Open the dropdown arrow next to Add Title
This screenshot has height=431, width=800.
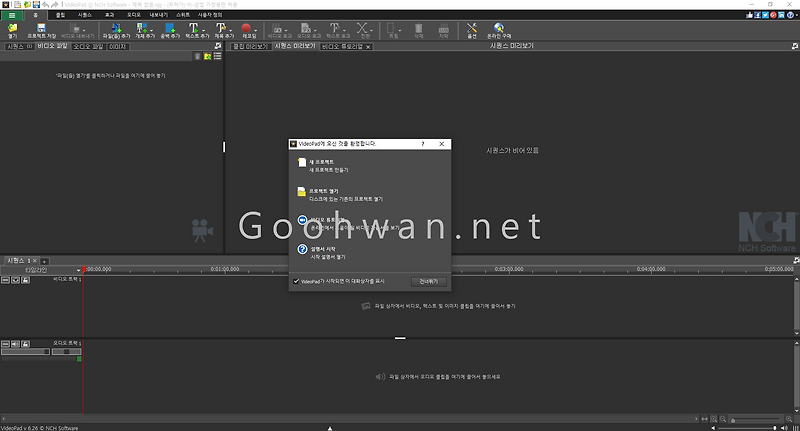(230, 30)
